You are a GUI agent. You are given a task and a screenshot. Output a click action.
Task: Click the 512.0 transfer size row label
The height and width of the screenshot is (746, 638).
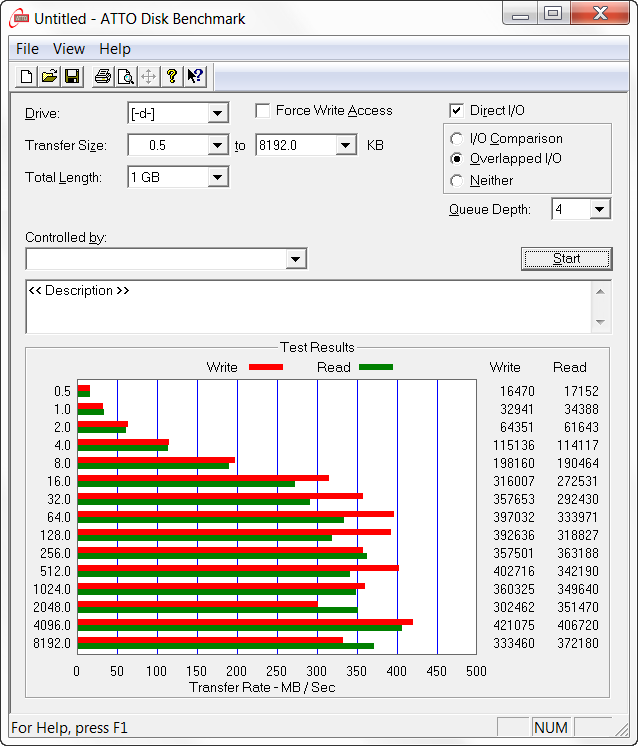(x=55, y=571)
